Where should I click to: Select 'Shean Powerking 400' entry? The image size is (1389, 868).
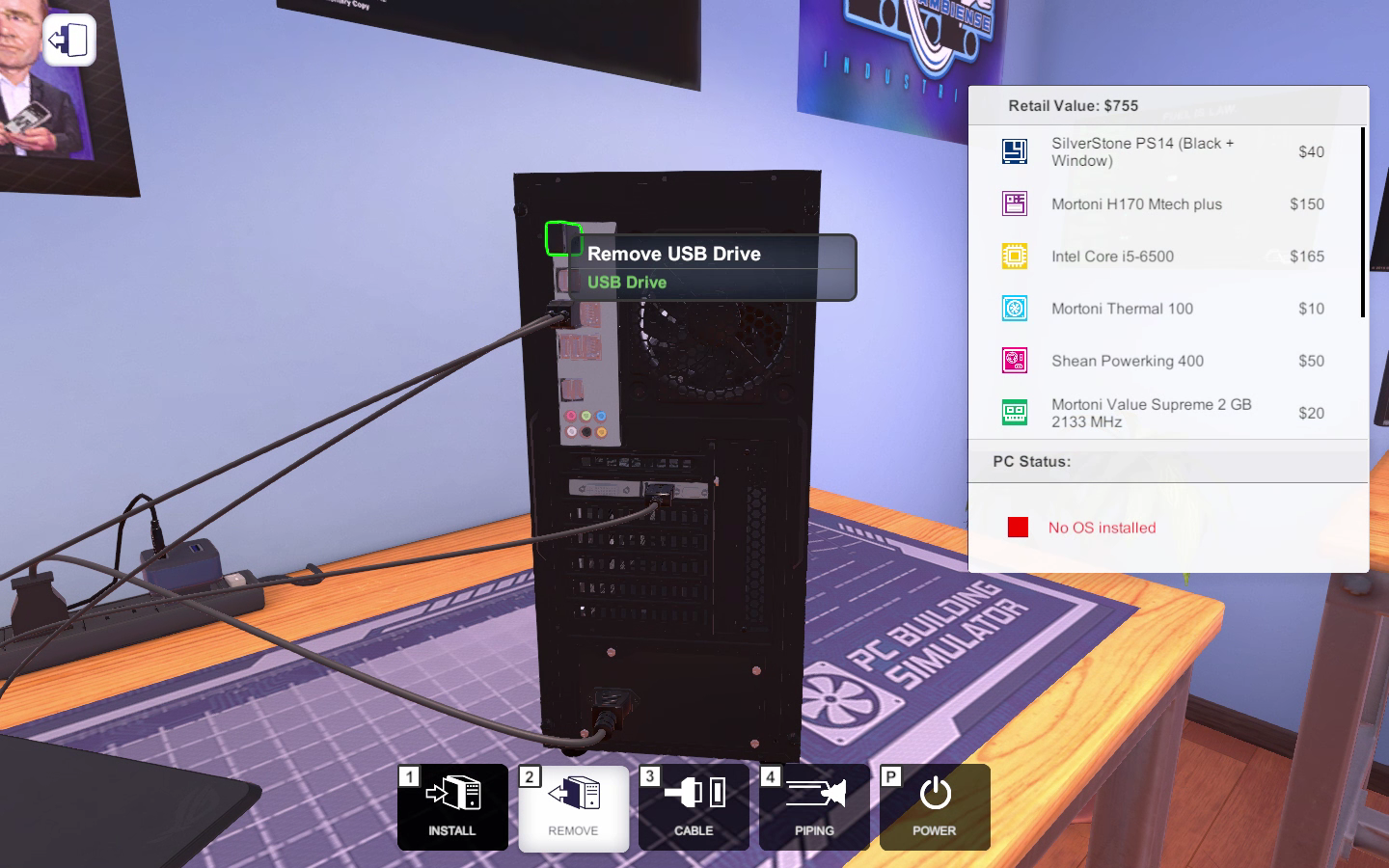pyautogui.click(x=1164, y=361)
